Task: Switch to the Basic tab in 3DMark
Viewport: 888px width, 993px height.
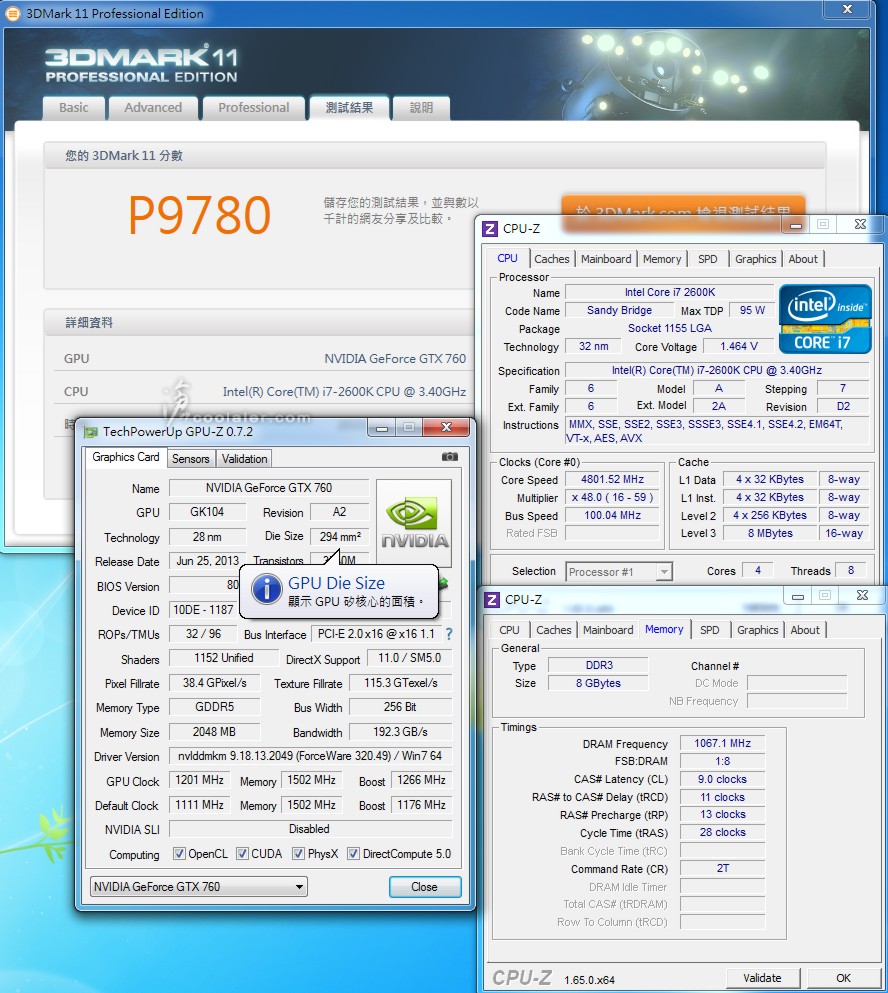Action: [x=73, y=108]
